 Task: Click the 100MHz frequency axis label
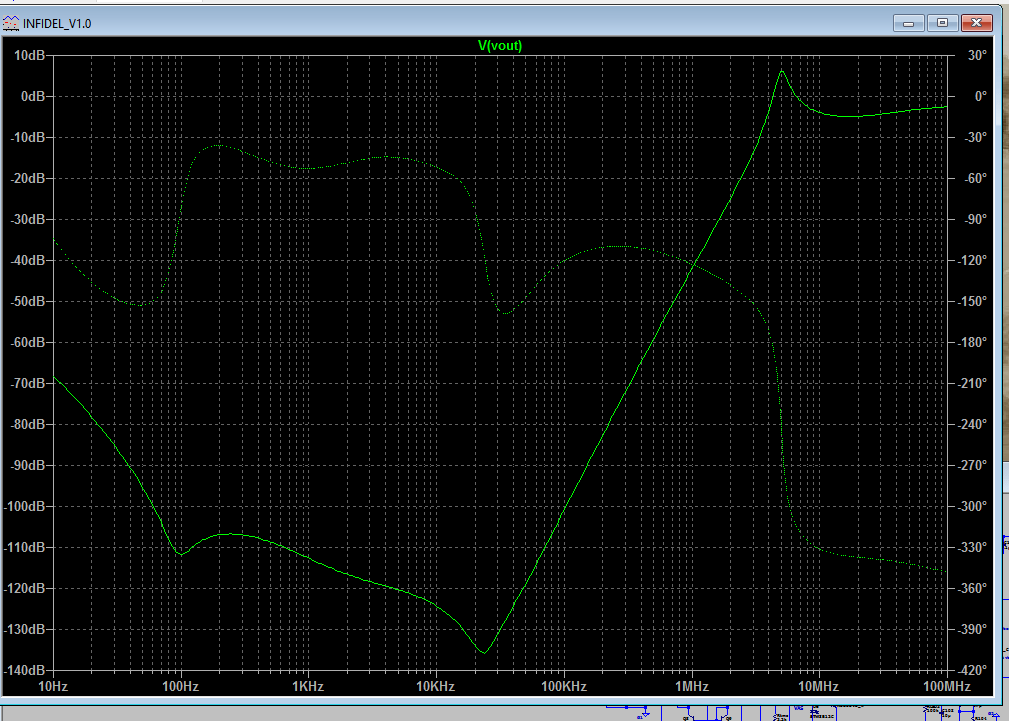(947, 686)
